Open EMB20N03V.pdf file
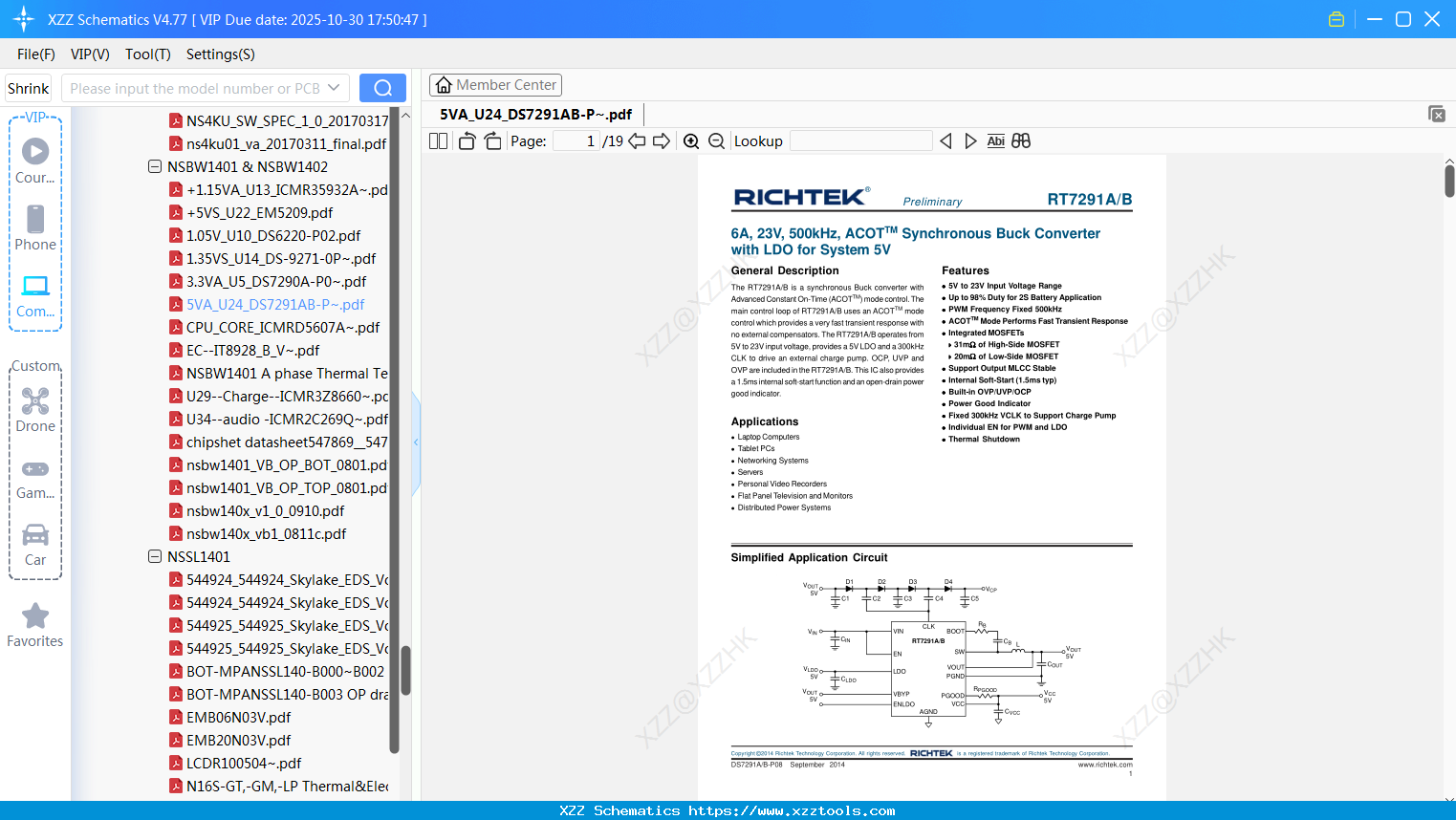 tap(238, 741)
